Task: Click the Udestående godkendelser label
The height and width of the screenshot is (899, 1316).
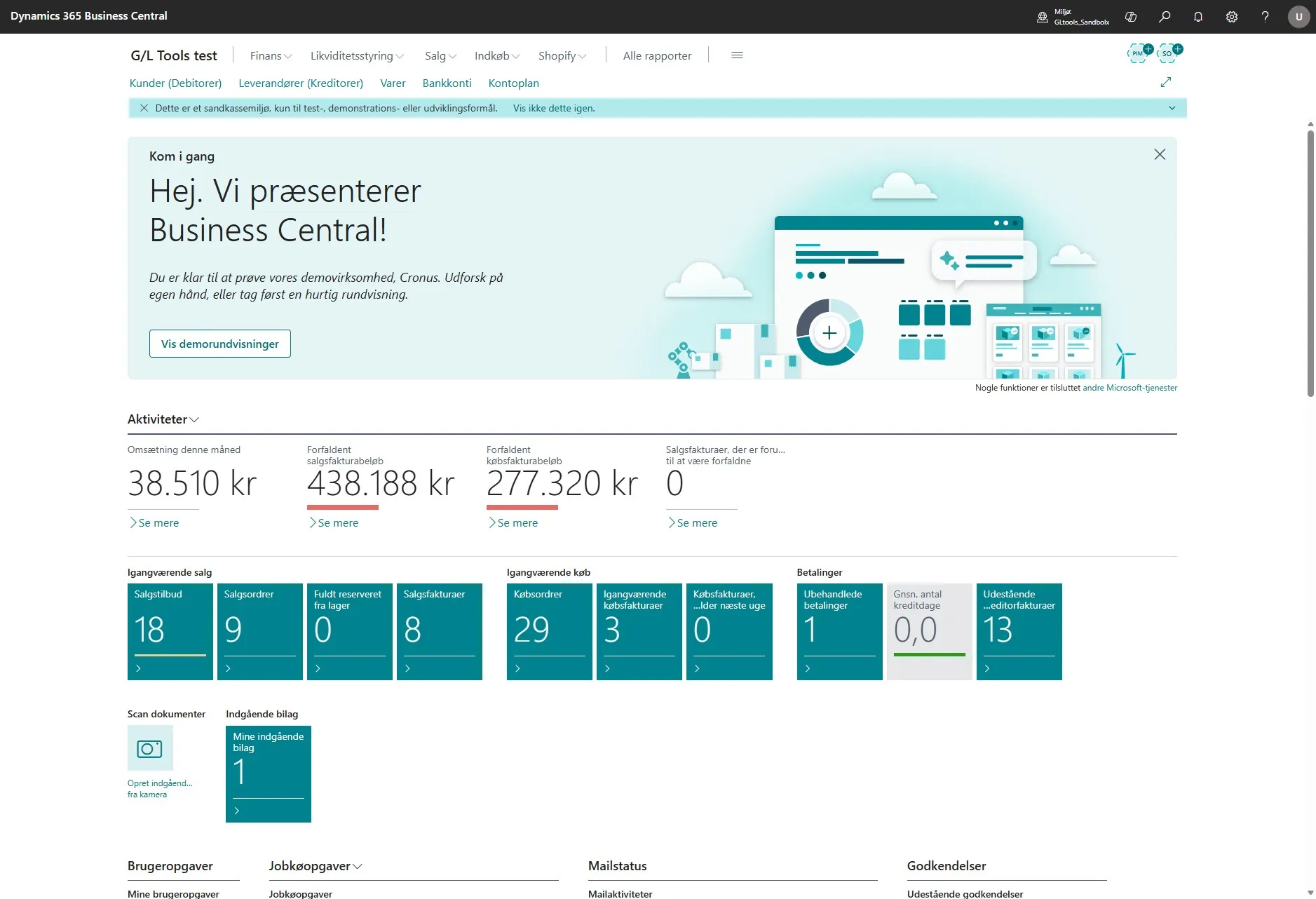Action: click(965, 894)
